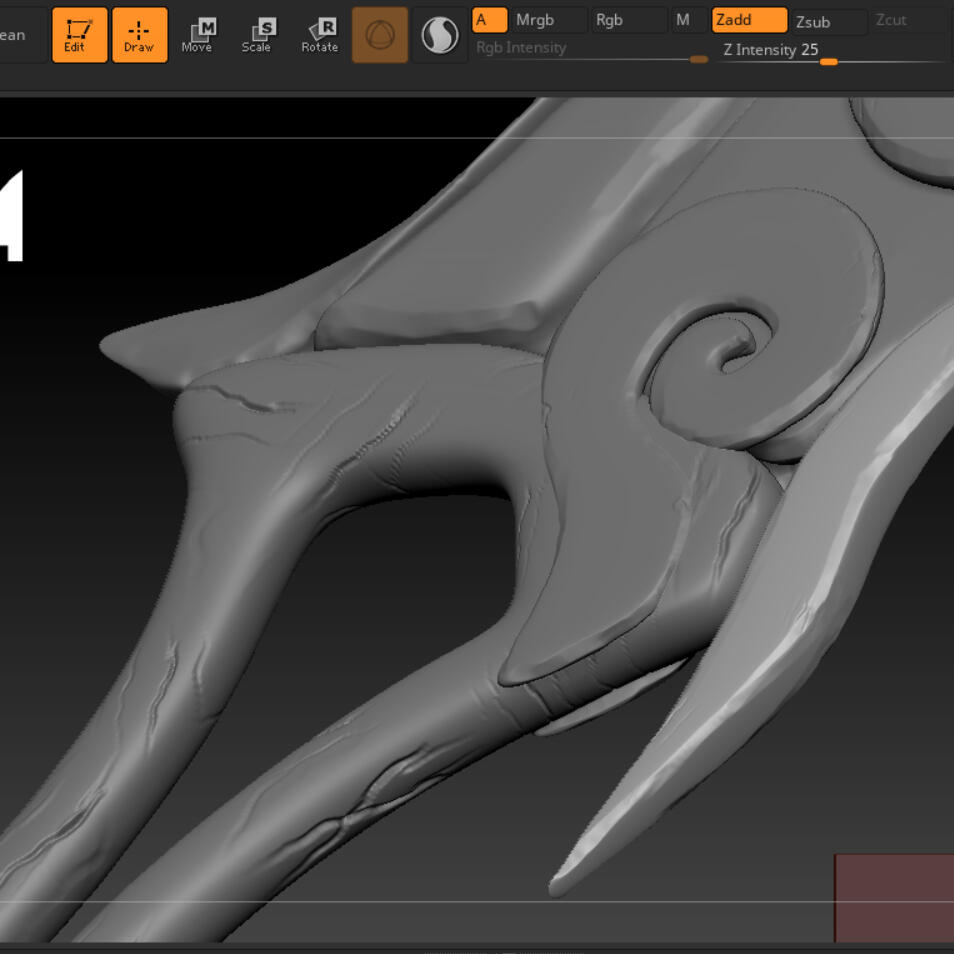
Task: Click the Z Intensity 25 slider
Action: click(830, 51)
